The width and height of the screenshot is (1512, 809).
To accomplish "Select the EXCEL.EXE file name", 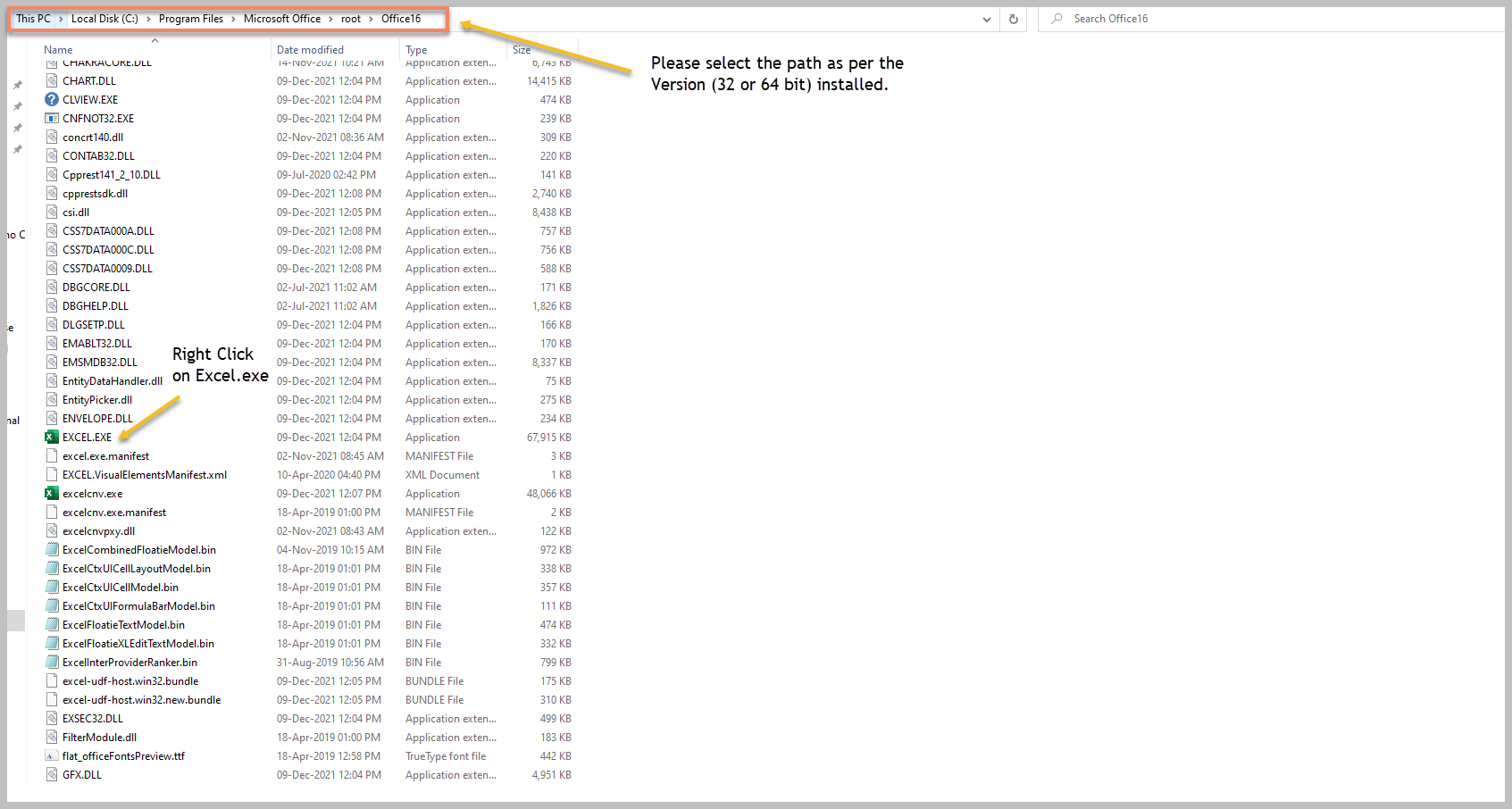I will 88,438.
